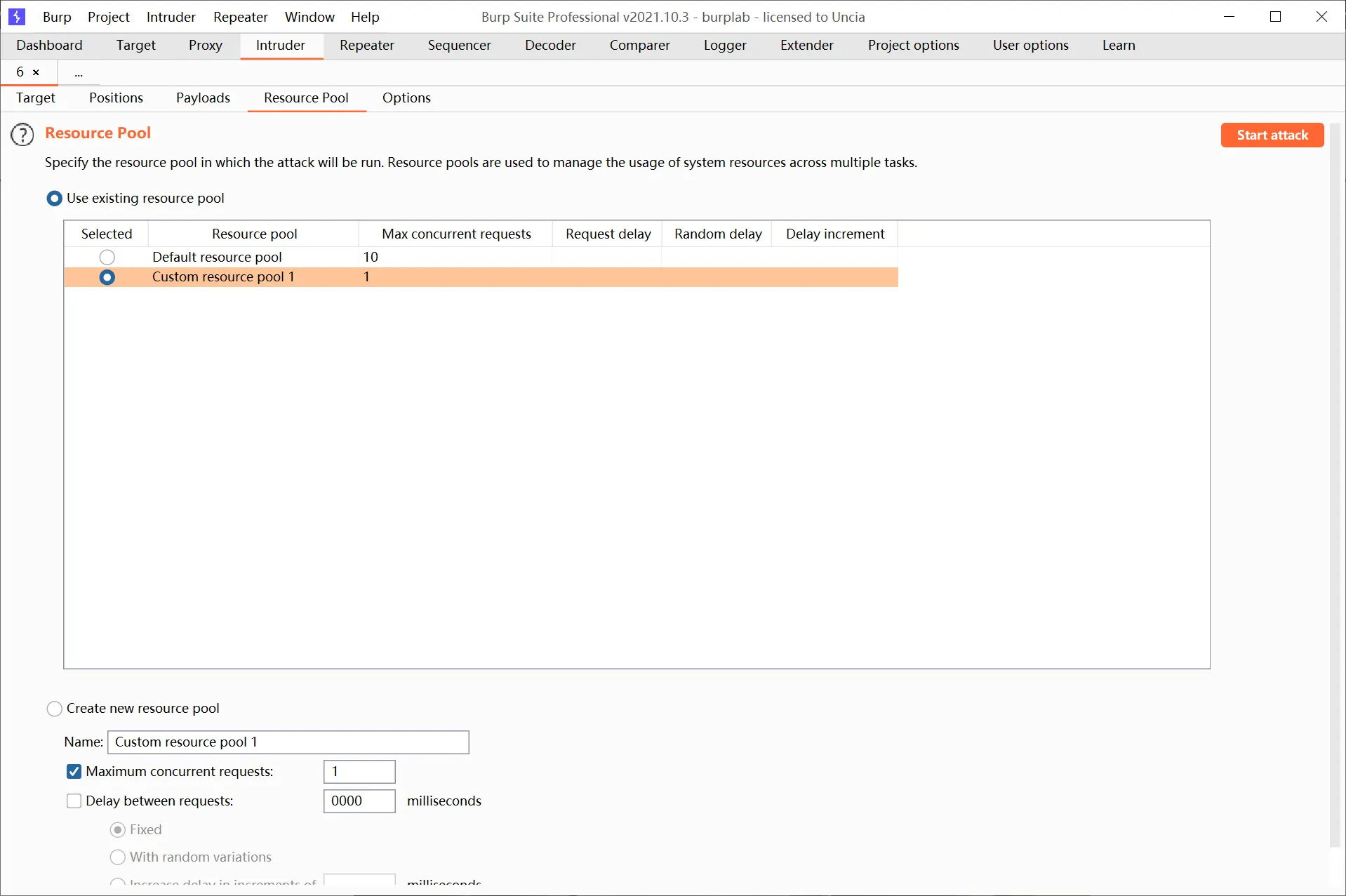The width and height of the screenshot is (1346, 896).
Task: Open the Burp menu
Action: (x=57, y=17)
